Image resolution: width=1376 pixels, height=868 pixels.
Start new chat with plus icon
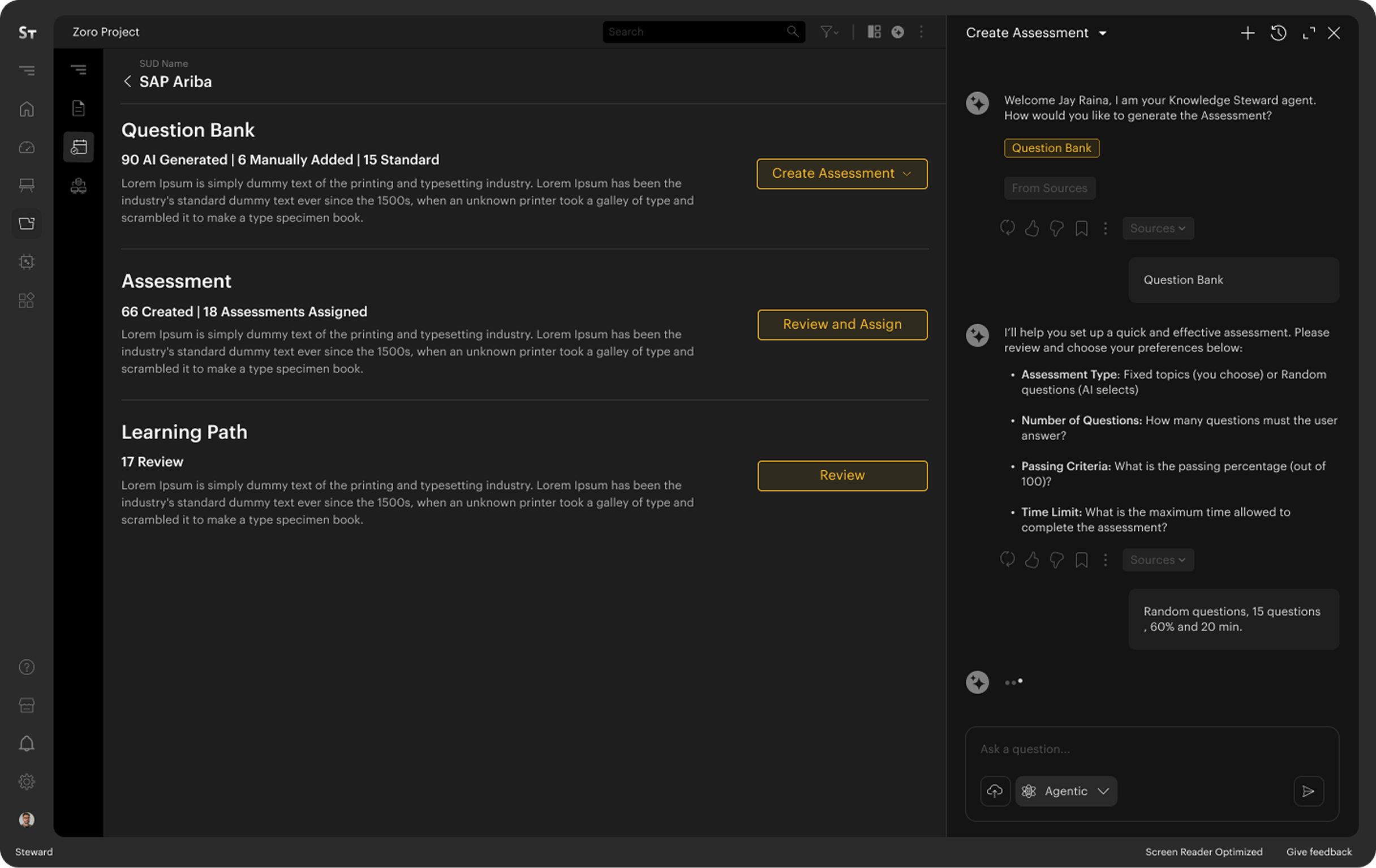point(1248,33)
